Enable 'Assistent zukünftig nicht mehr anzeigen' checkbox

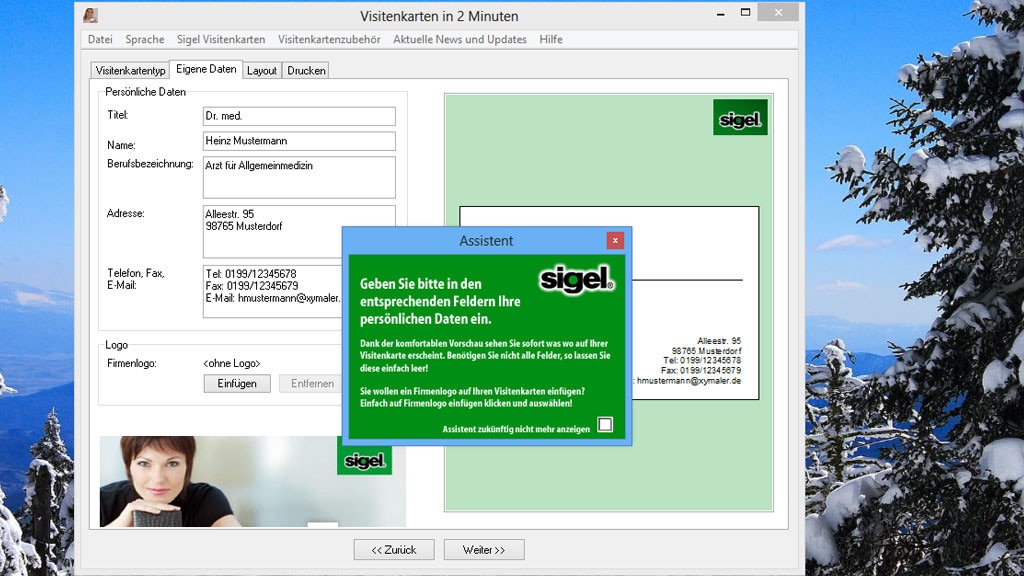coord(605,424)
